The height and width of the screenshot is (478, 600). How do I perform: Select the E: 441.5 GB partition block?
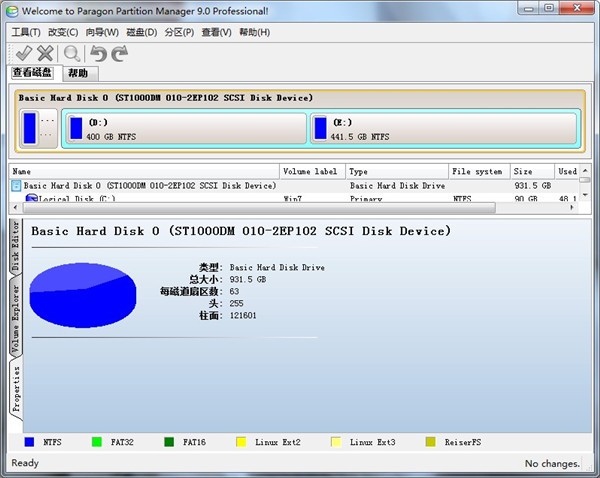pyautogui.click(x=442, y=129)
